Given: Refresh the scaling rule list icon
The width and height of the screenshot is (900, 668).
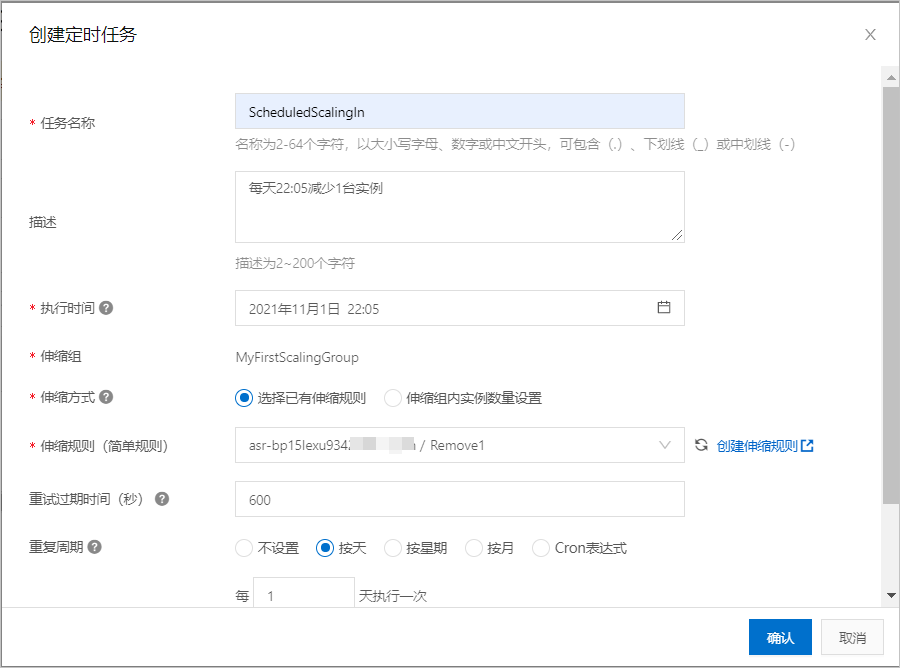Looking at the screenshot, I should pyautogui.click(x=701, y=445).
